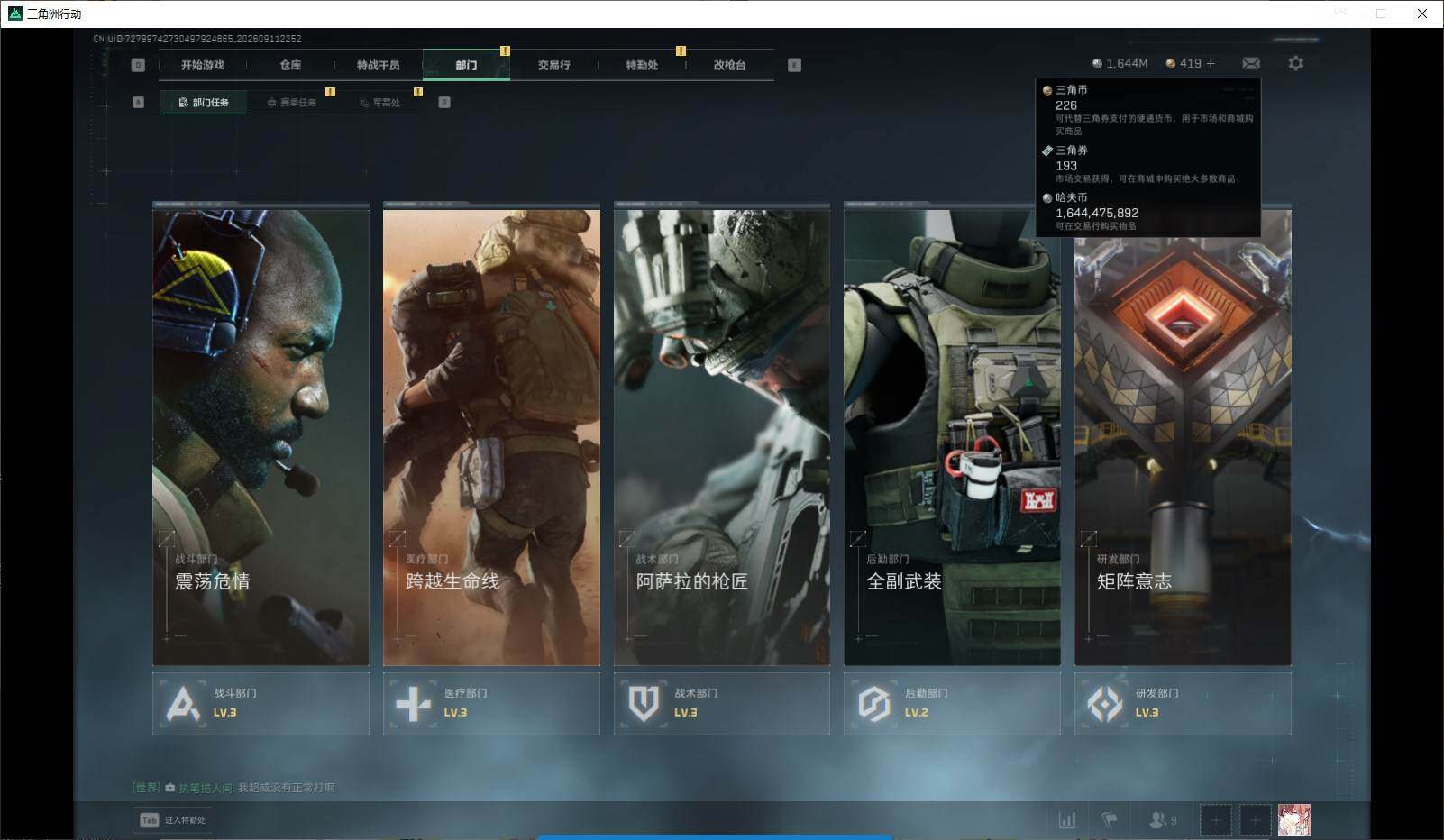Open the 改枪台 tab
This screenshot has width=1444, height=840.
pyautogui.click(x=729, y=65)
